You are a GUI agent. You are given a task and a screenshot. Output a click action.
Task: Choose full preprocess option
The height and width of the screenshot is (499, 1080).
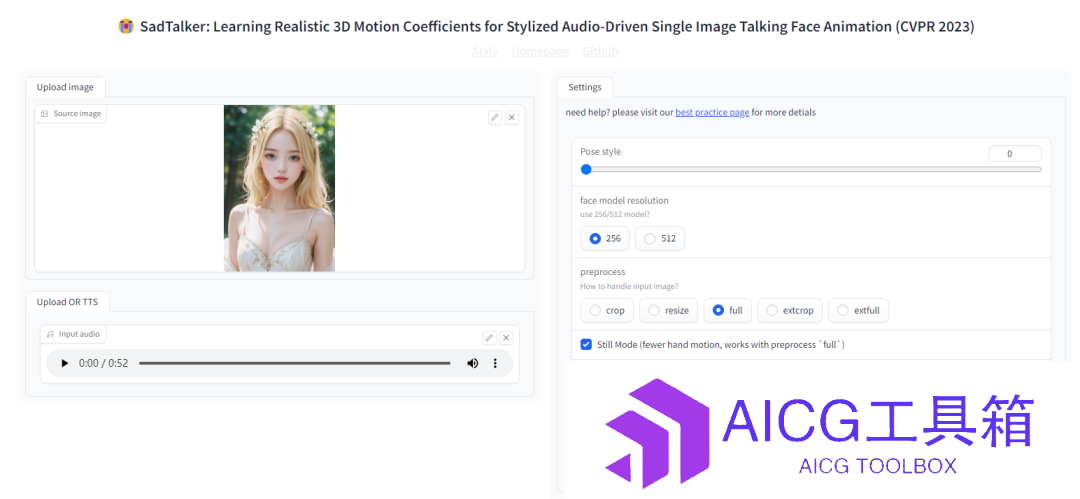tap(727, 310)
